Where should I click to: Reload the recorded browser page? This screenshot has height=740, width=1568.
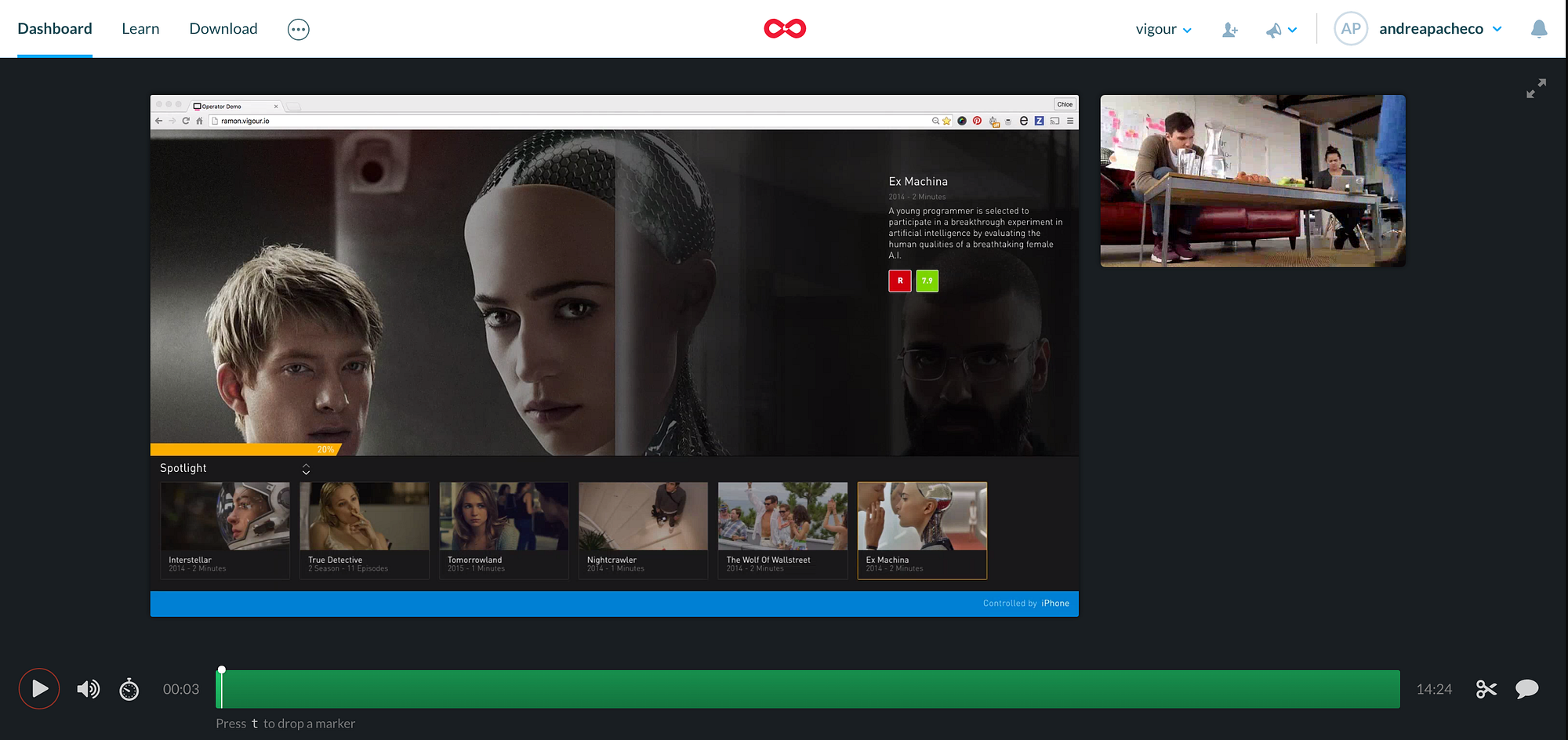[x=186, y=121]
